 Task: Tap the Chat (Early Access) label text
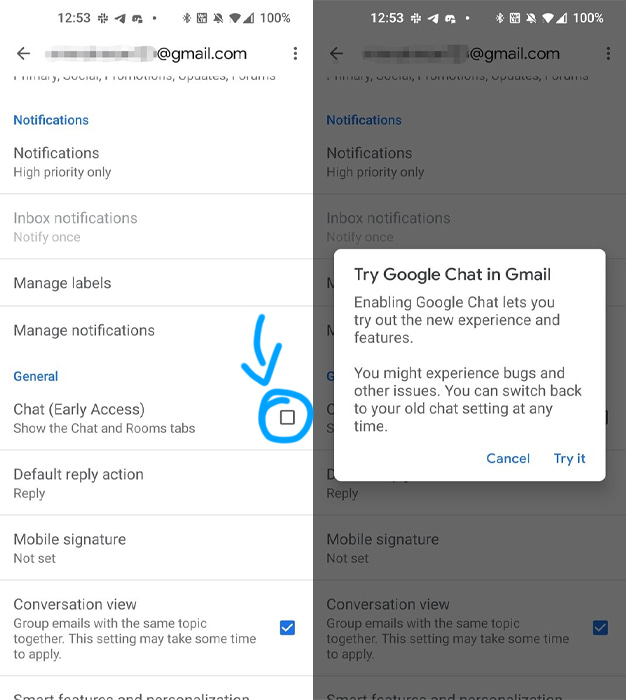click(79, 409)
